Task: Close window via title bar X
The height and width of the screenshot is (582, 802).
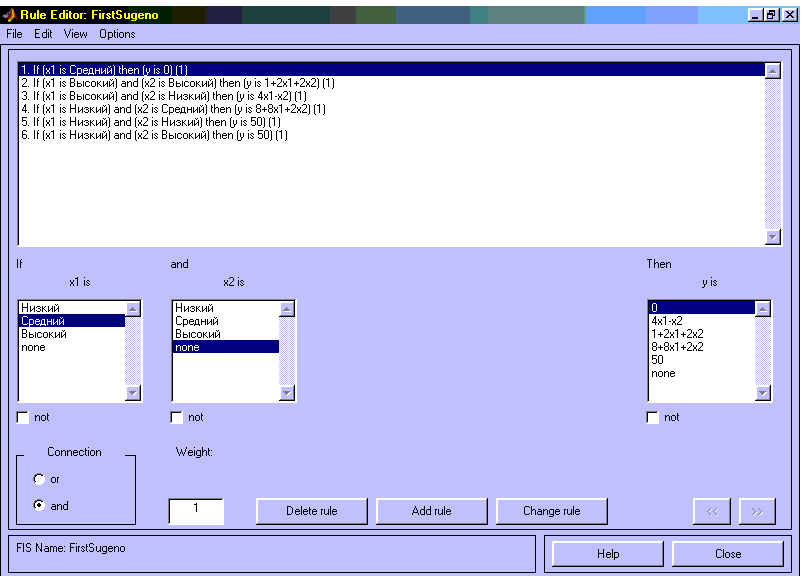Action: (x=790, y=15)
